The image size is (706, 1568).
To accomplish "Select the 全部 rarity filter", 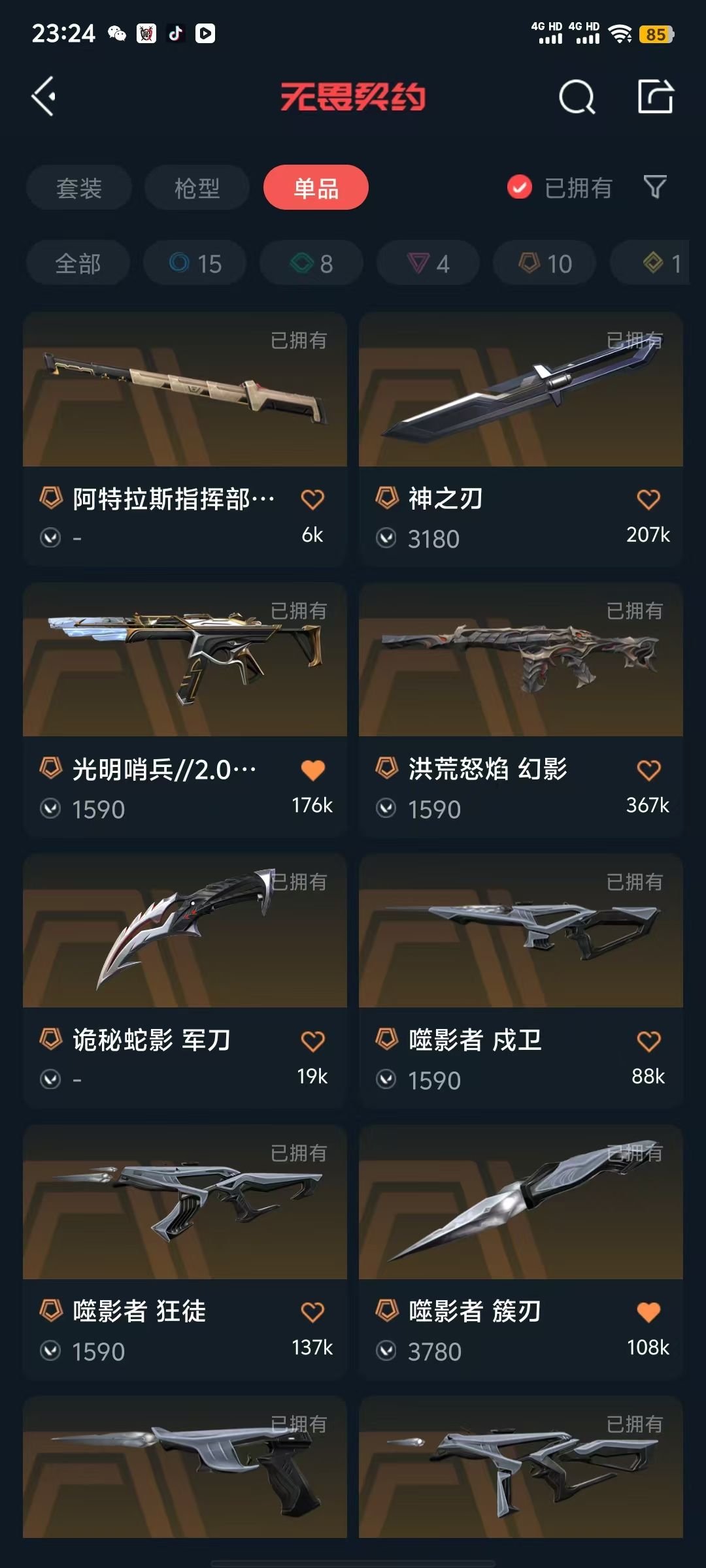I will coord(78,263).
